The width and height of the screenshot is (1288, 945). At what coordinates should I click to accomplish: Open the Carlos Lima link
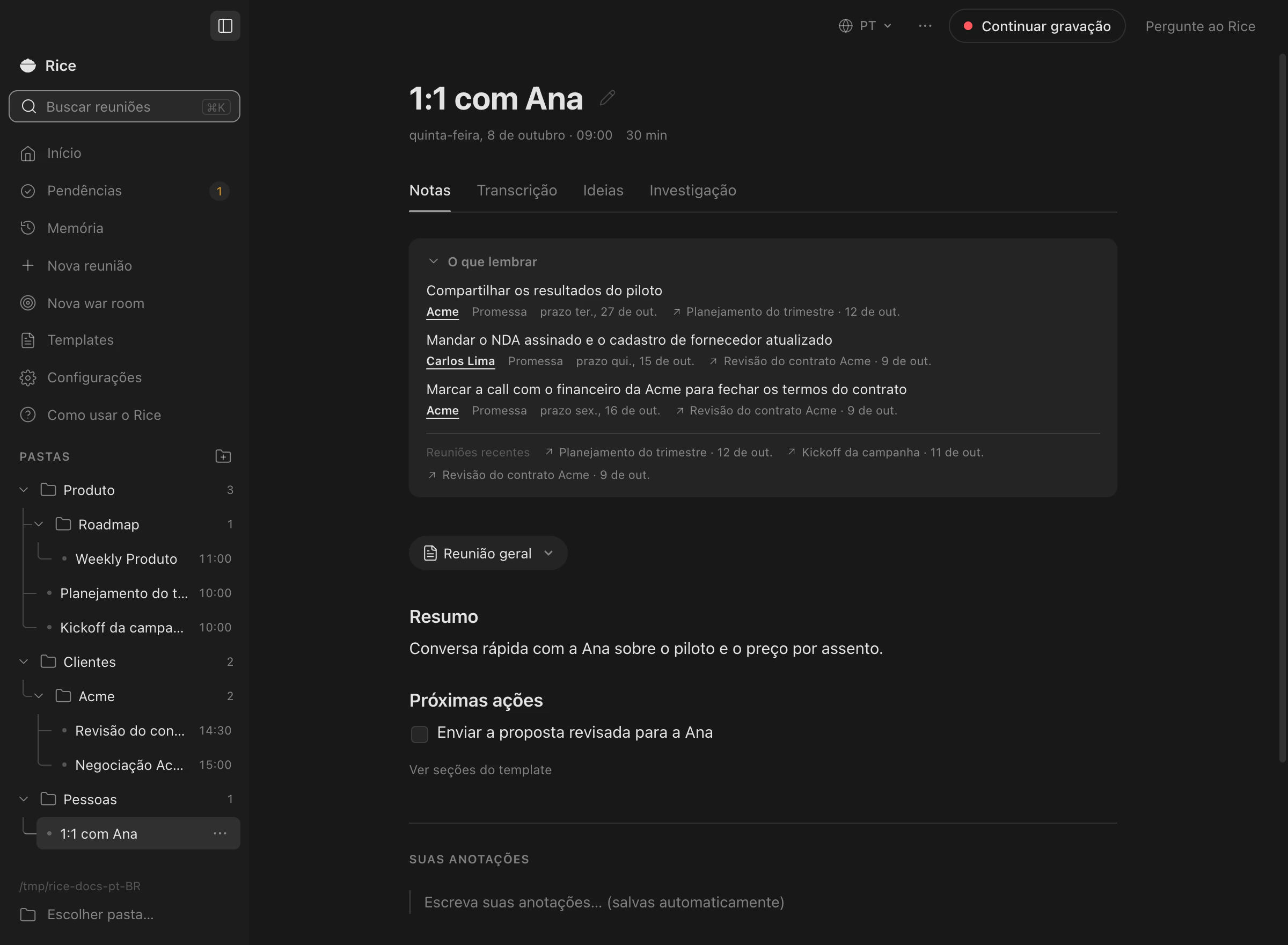click(460, 361)
